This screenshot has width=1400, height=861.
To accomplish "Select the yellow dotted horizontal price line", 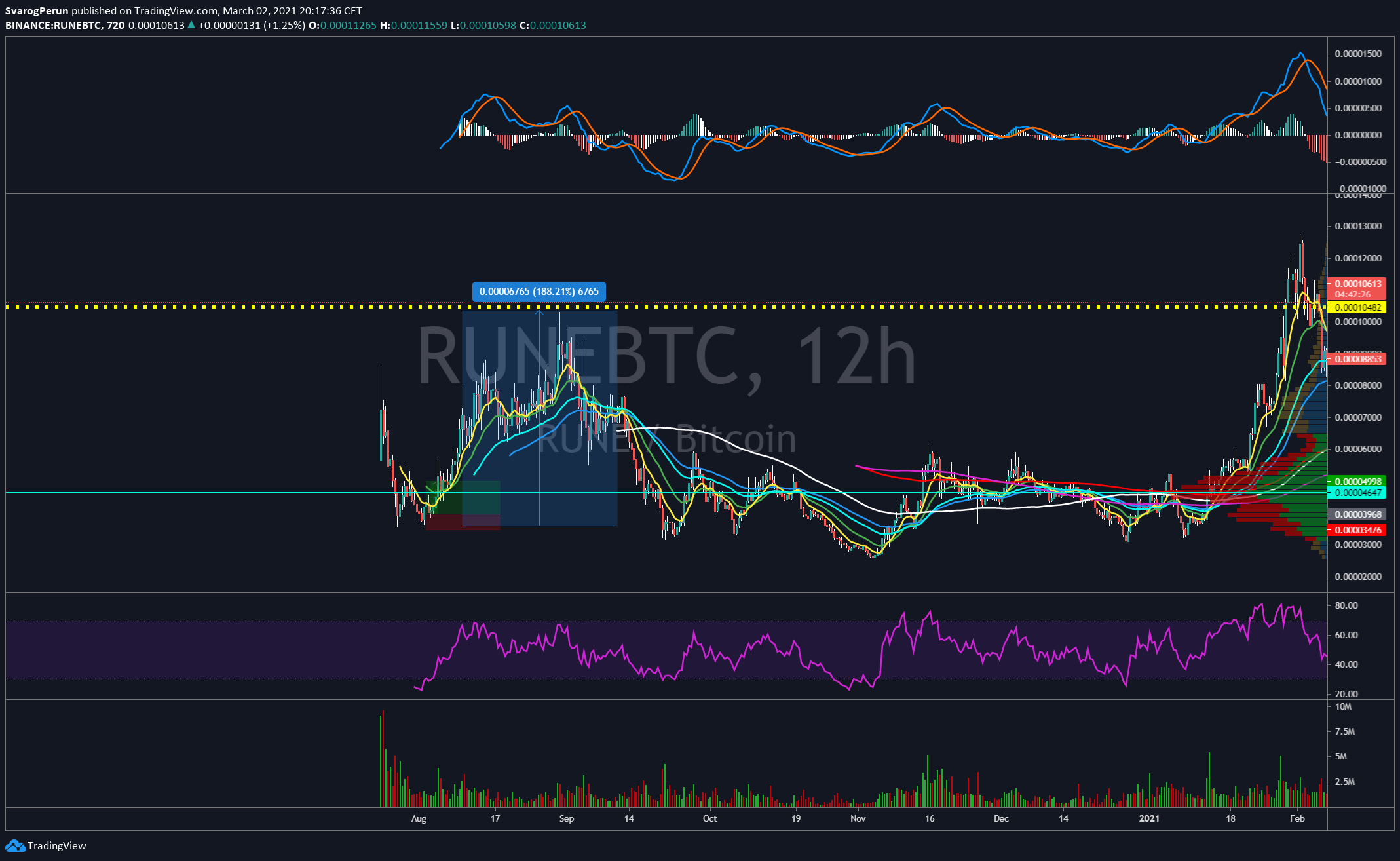I will 666,307.
